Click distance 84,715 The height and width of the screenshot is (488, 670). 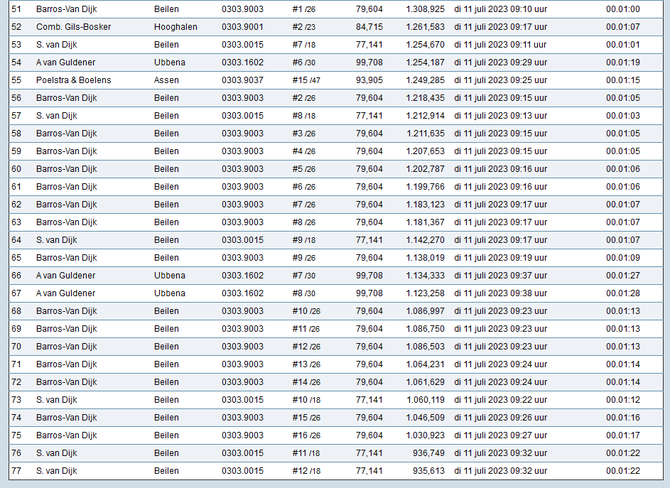pos(369,27)
